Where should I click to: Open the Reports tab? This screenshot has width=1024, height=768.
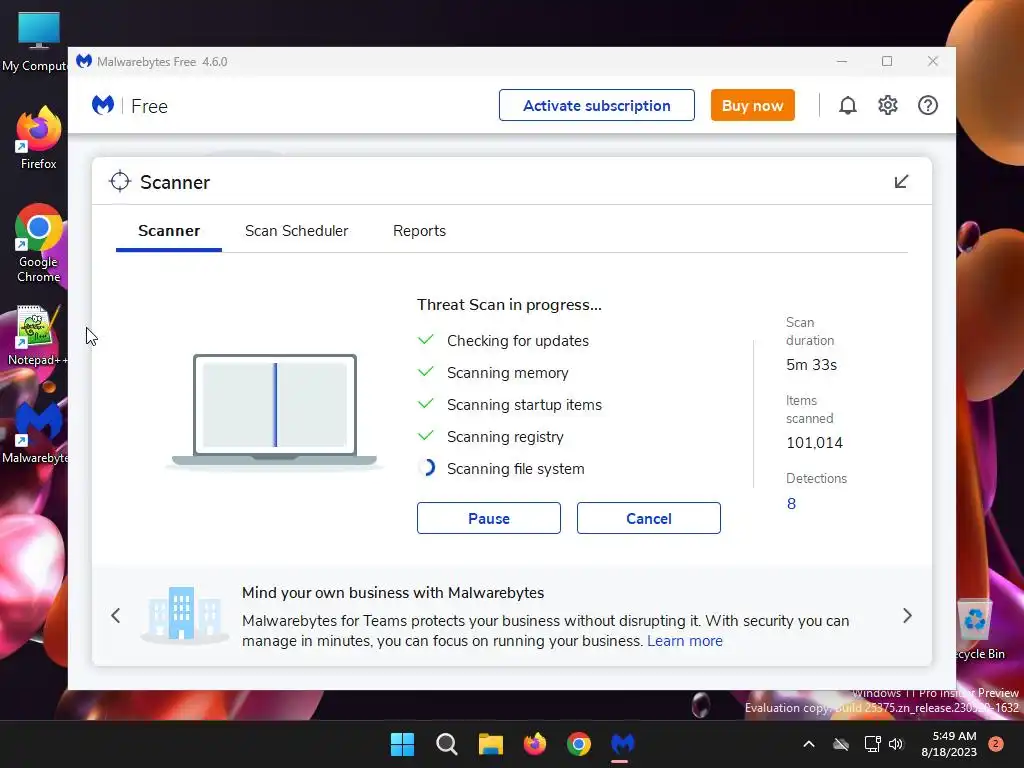419,231
